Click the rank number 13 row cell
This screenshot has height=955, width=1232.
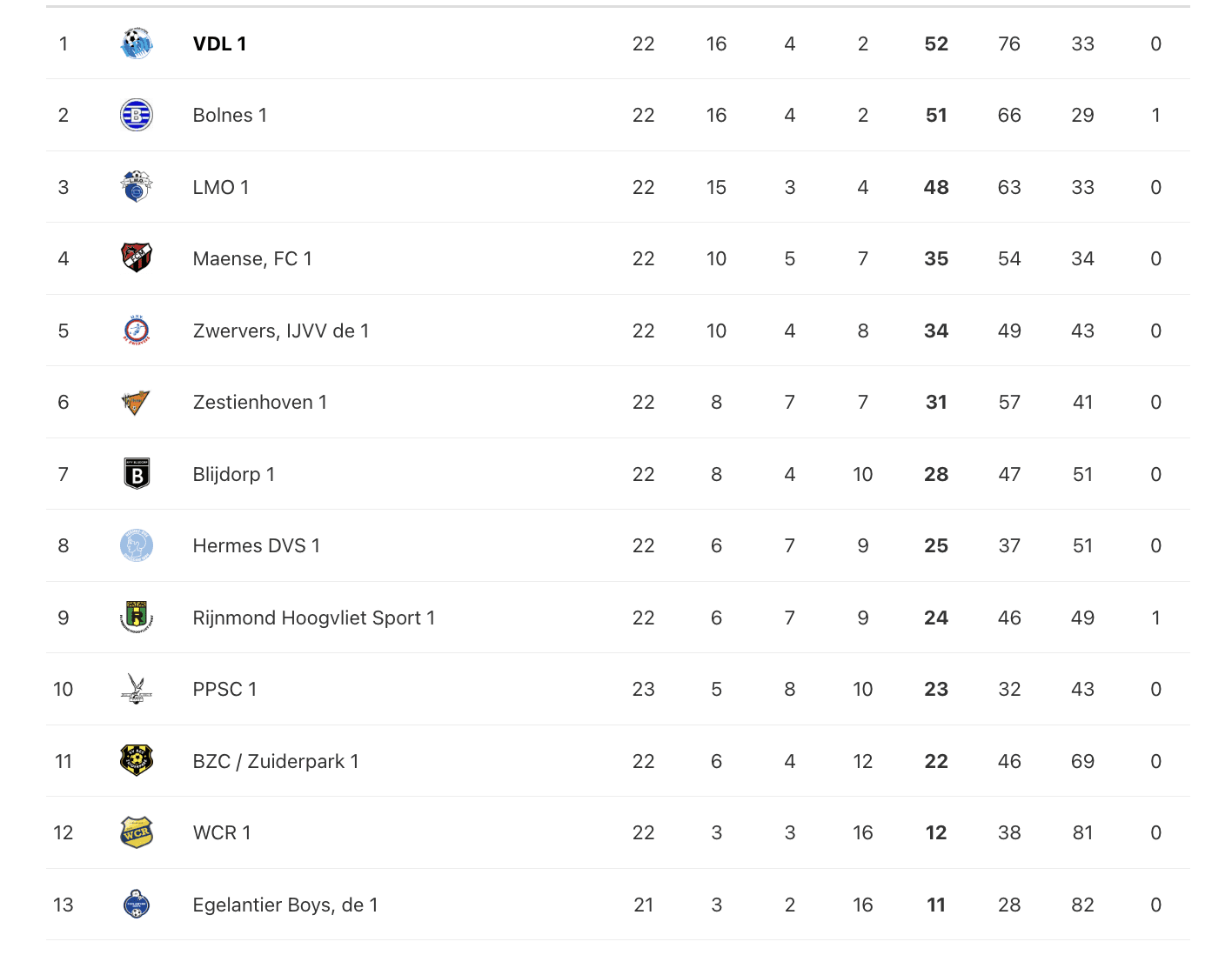coord(64,905)
